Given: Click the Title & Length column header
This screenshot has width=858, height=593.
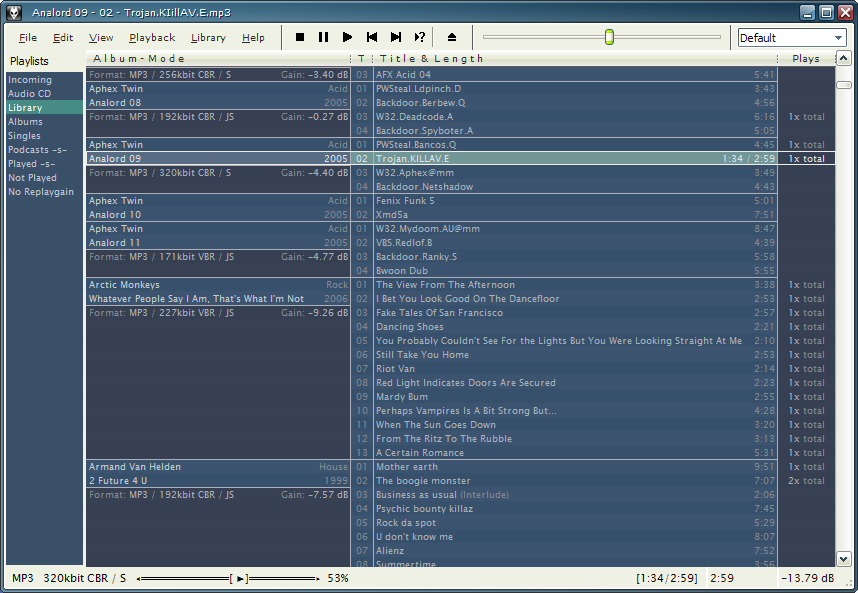Looking at the screenshot, I should coord(432,59).
